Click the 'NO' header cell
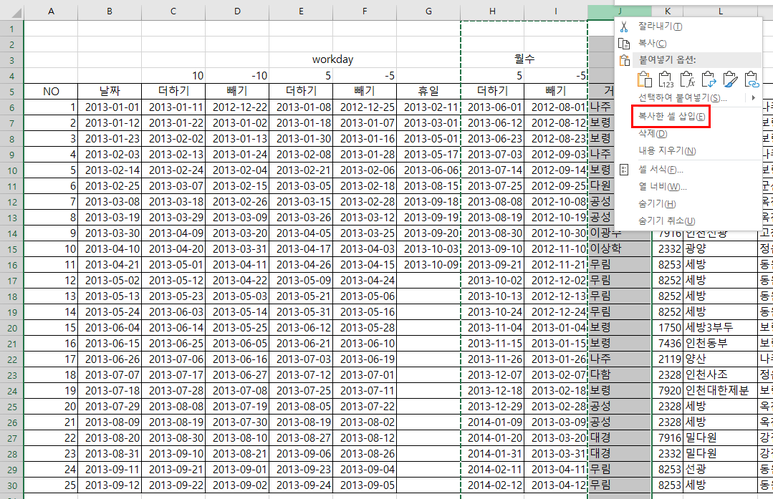 [x=51, y=91]
